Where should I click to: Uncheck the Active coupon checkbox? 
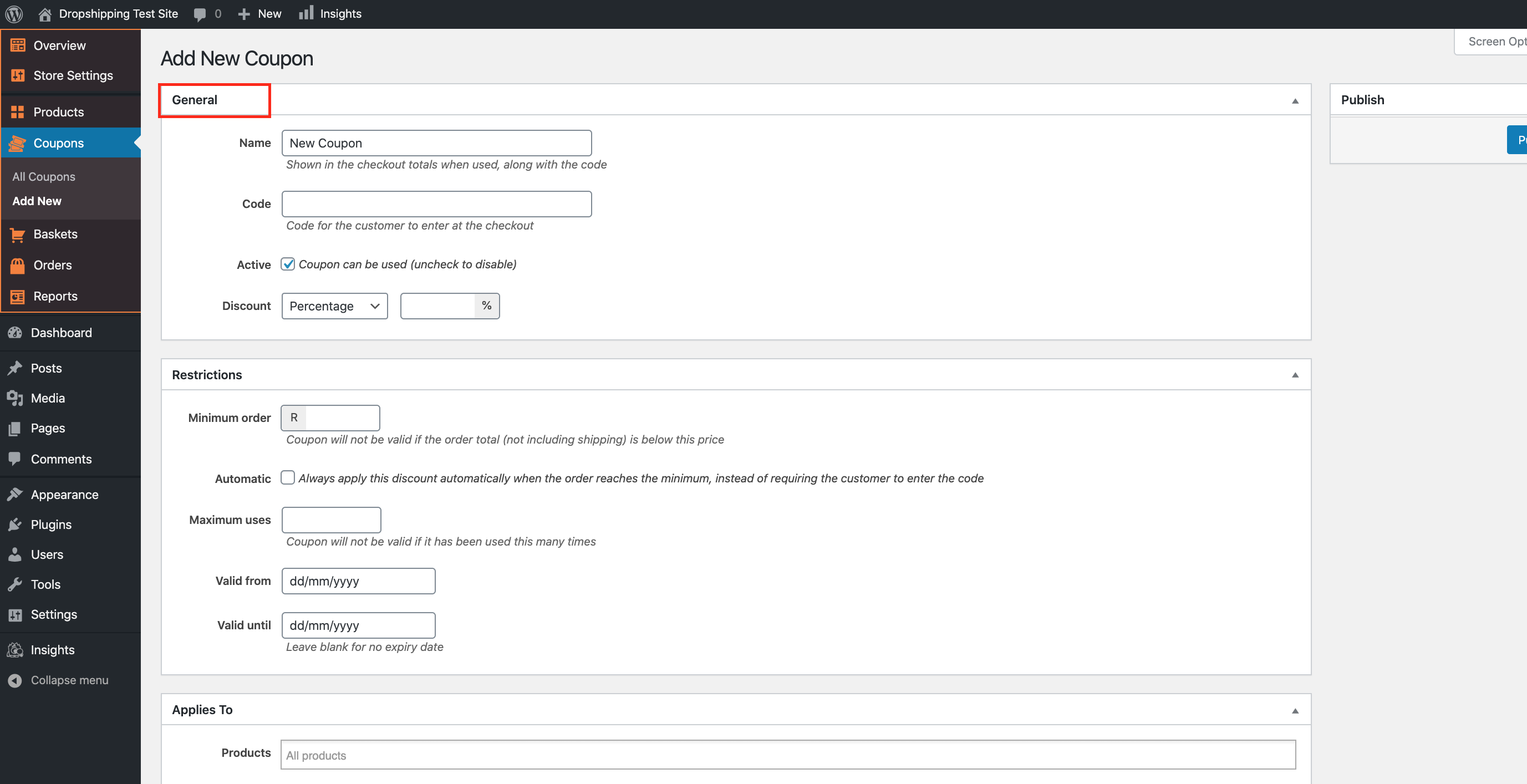point(288,264)
